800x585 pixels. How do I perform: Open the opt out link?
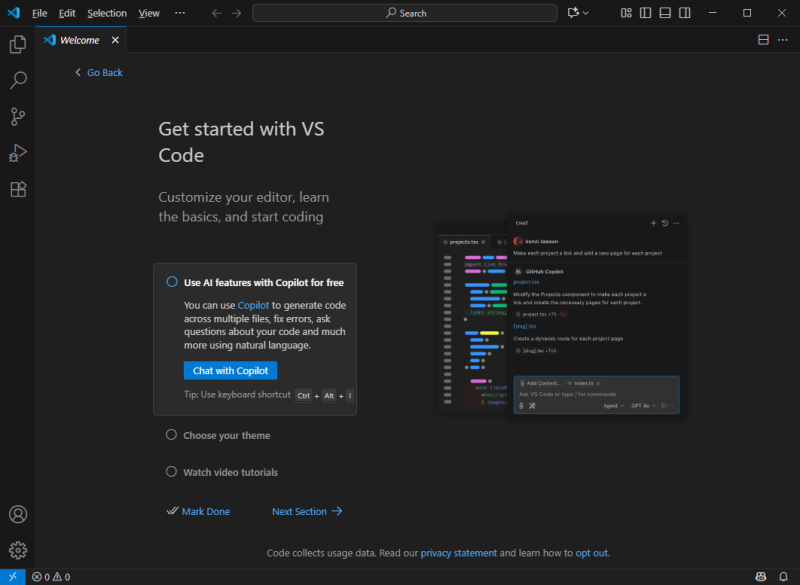(591, 553)
